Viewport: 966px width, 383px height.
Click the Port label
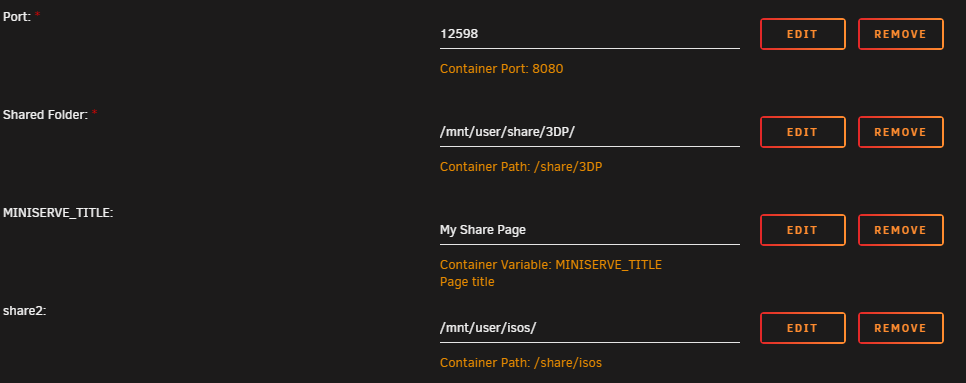pos(17,17)
